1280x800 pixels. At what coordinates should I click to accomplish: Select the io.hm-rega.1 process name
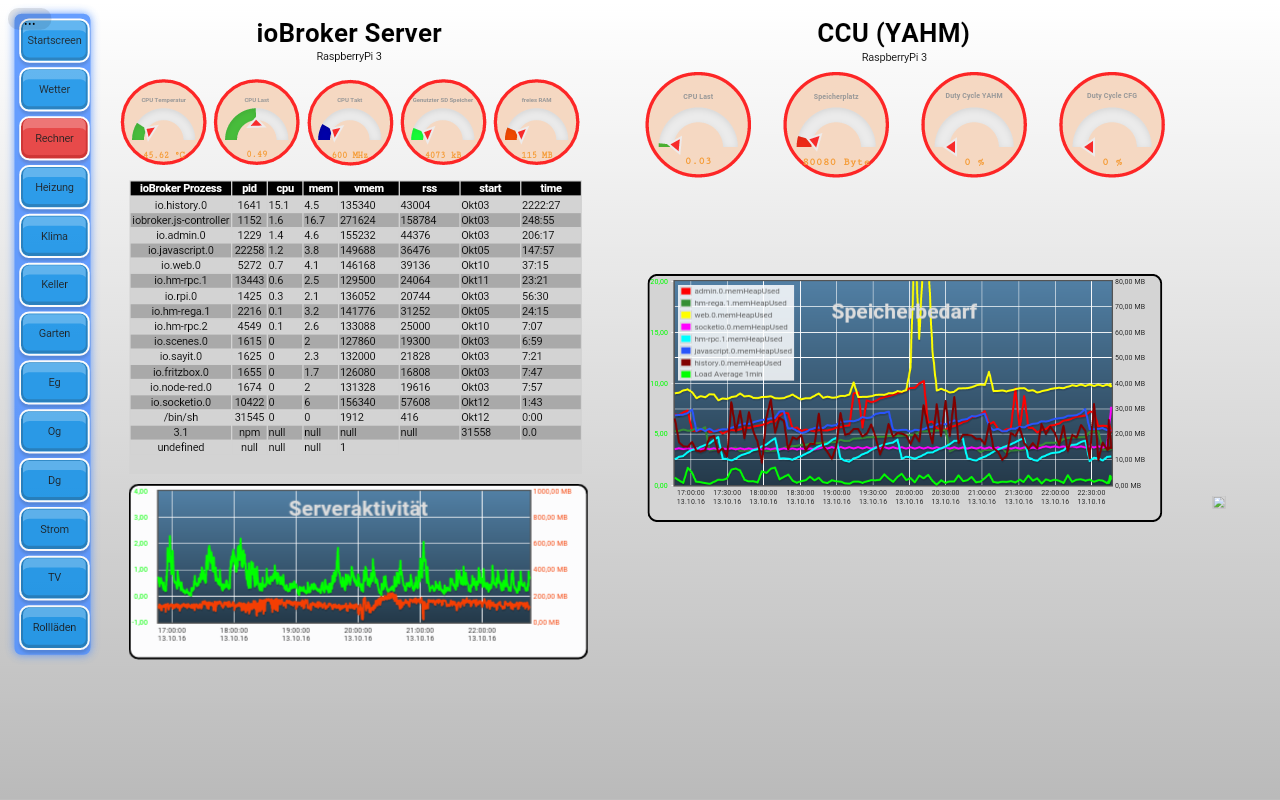[x=181, y=311]
